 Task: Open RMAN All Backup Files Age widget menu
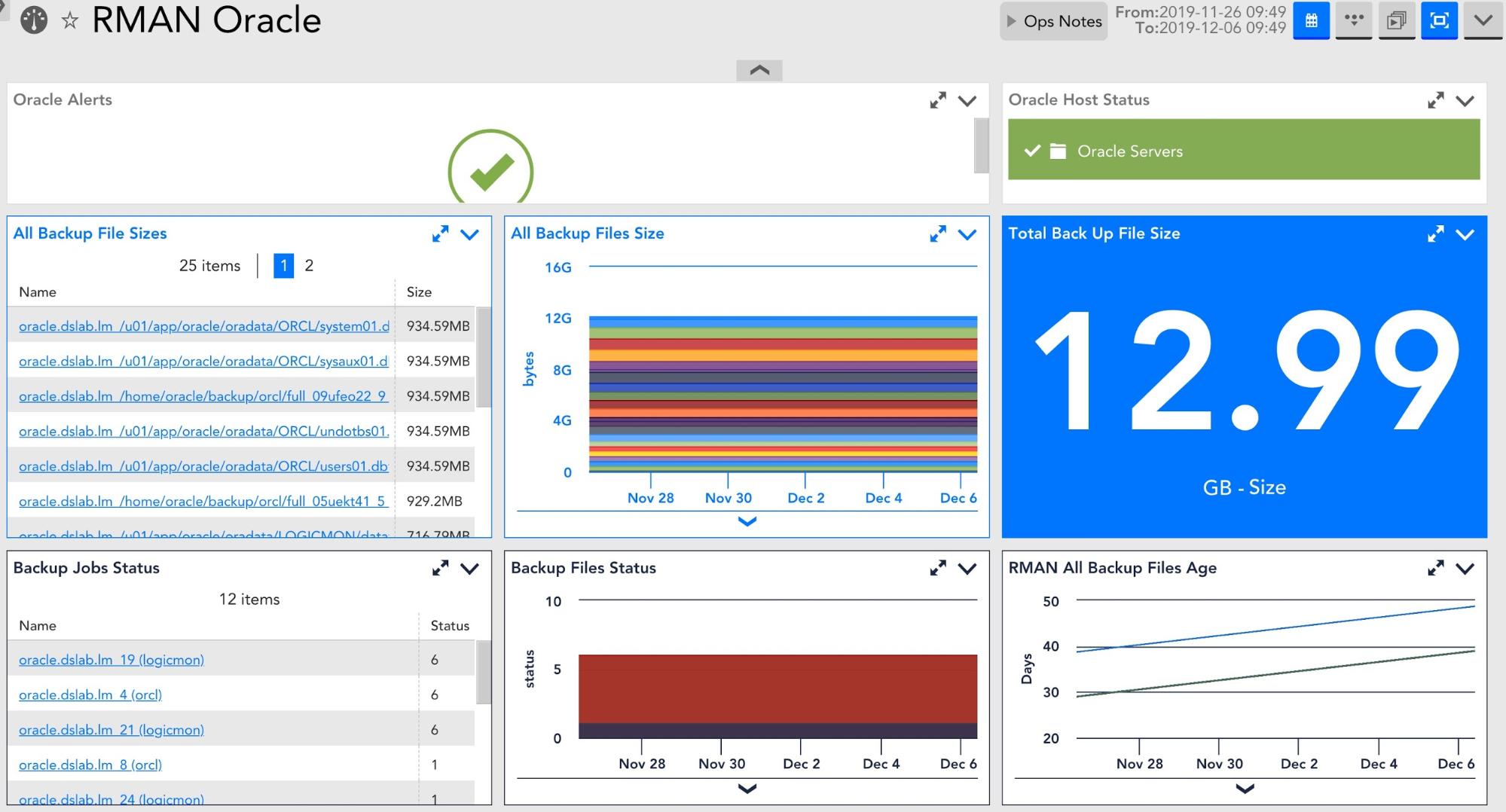(x=1465, y=569)
